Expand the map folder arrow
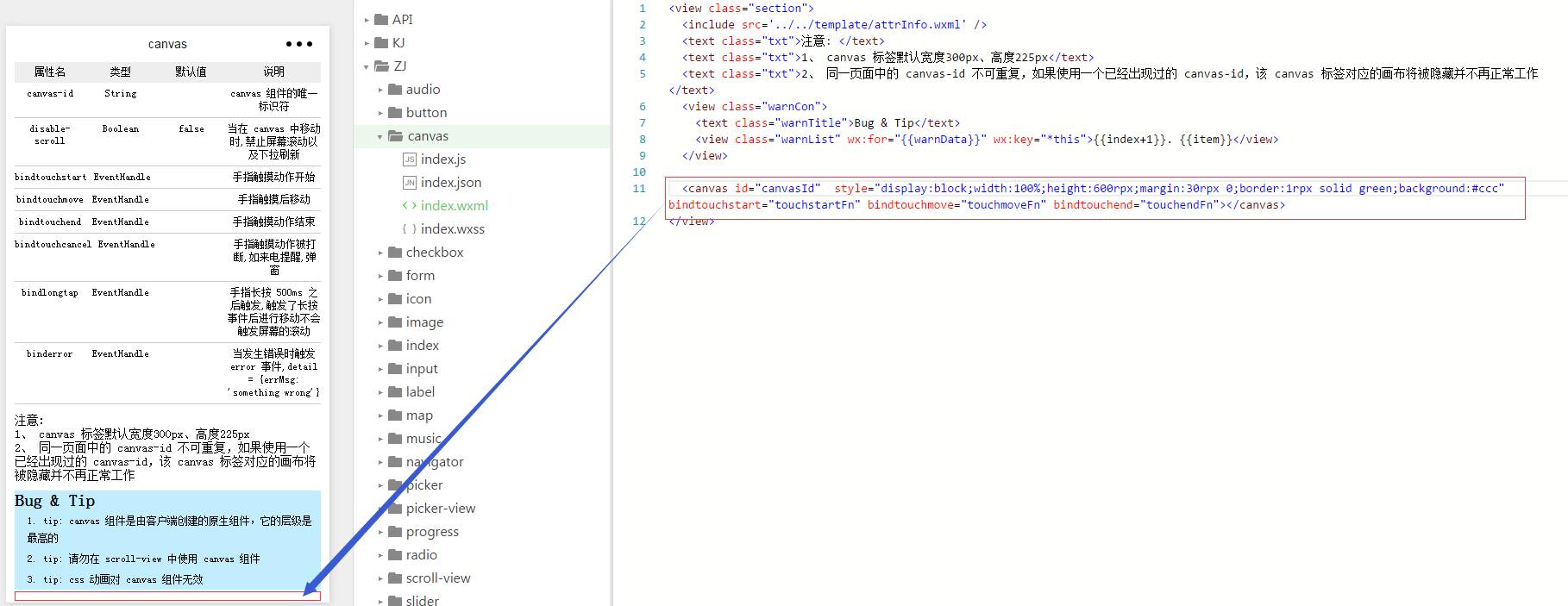The height and width of the screenshot is (606, 1568). (380, 415)
